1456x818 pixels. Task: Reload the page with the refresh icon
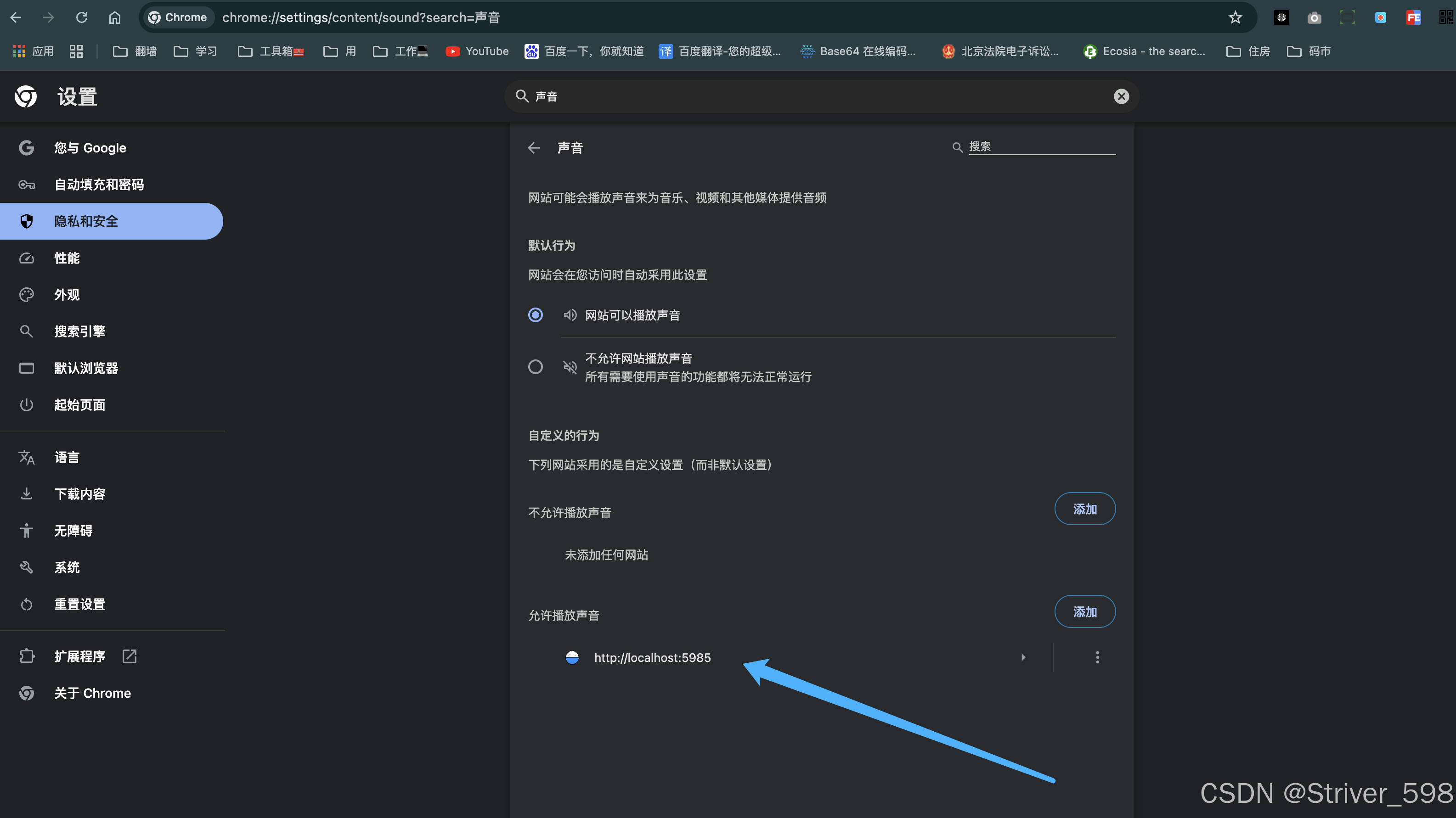coord(82,17)
